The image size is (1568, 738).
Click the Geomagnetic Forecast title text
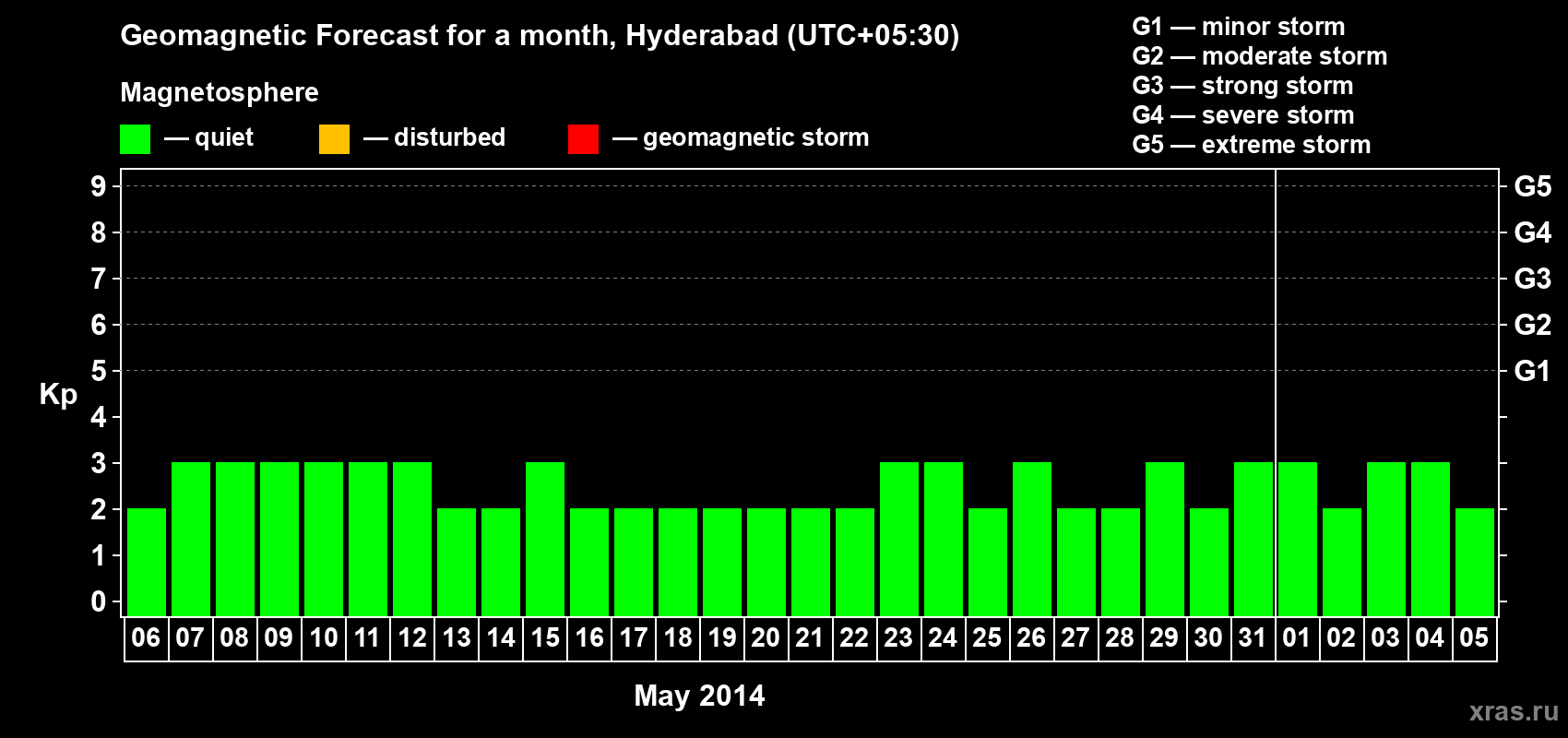tap(540, 36)
